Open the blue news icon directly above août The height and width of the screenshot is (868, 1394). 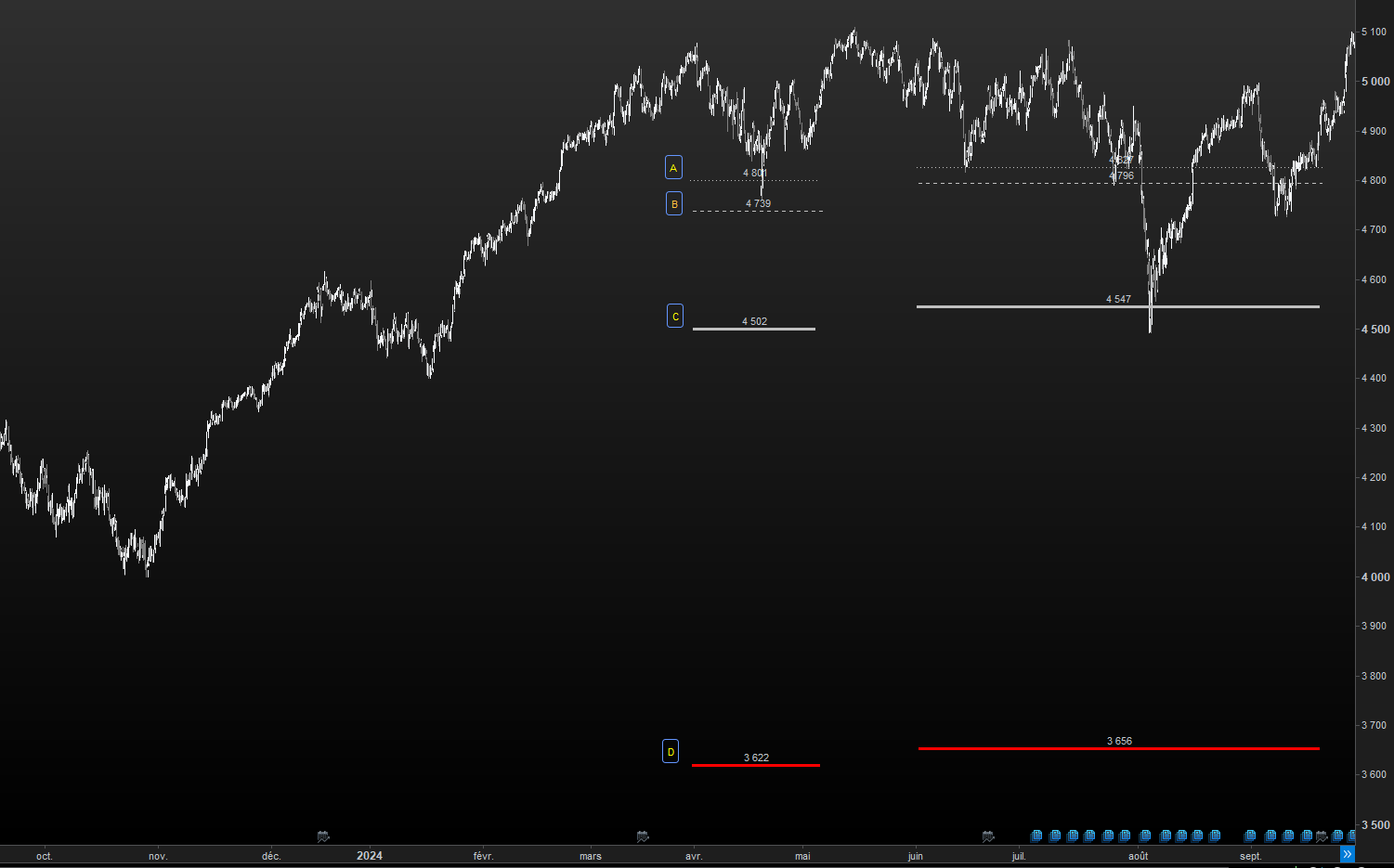point(1145,836)
